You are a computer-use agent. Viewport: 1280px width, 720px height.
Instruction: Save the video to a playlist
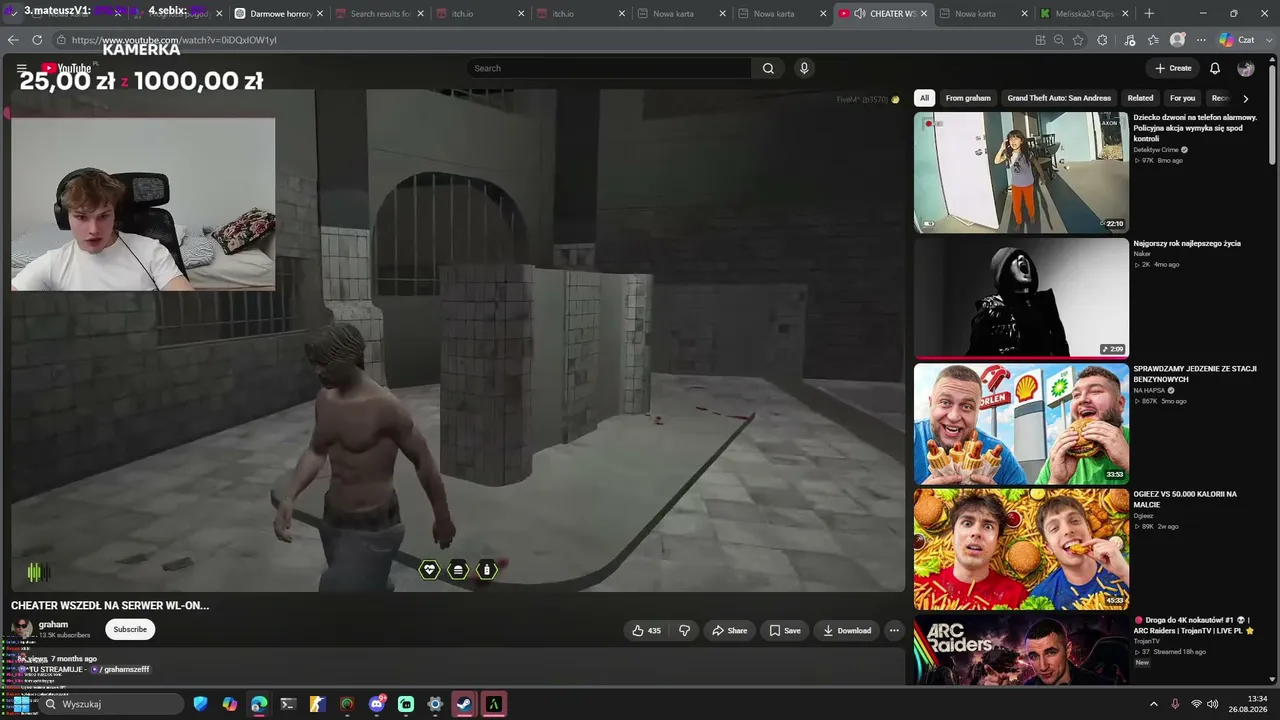coord(784,630)
